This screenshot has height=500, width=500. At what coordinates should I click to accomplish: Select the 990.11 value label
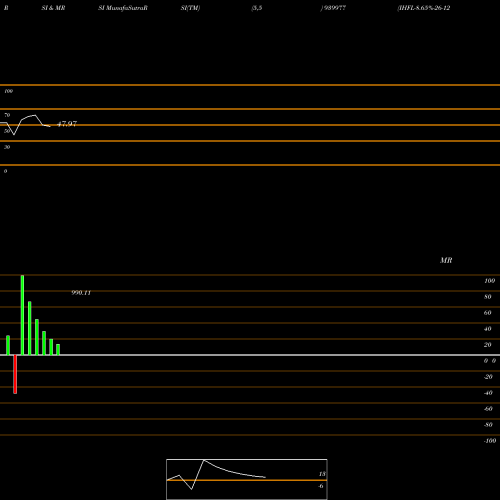click(x=81, y=293)
